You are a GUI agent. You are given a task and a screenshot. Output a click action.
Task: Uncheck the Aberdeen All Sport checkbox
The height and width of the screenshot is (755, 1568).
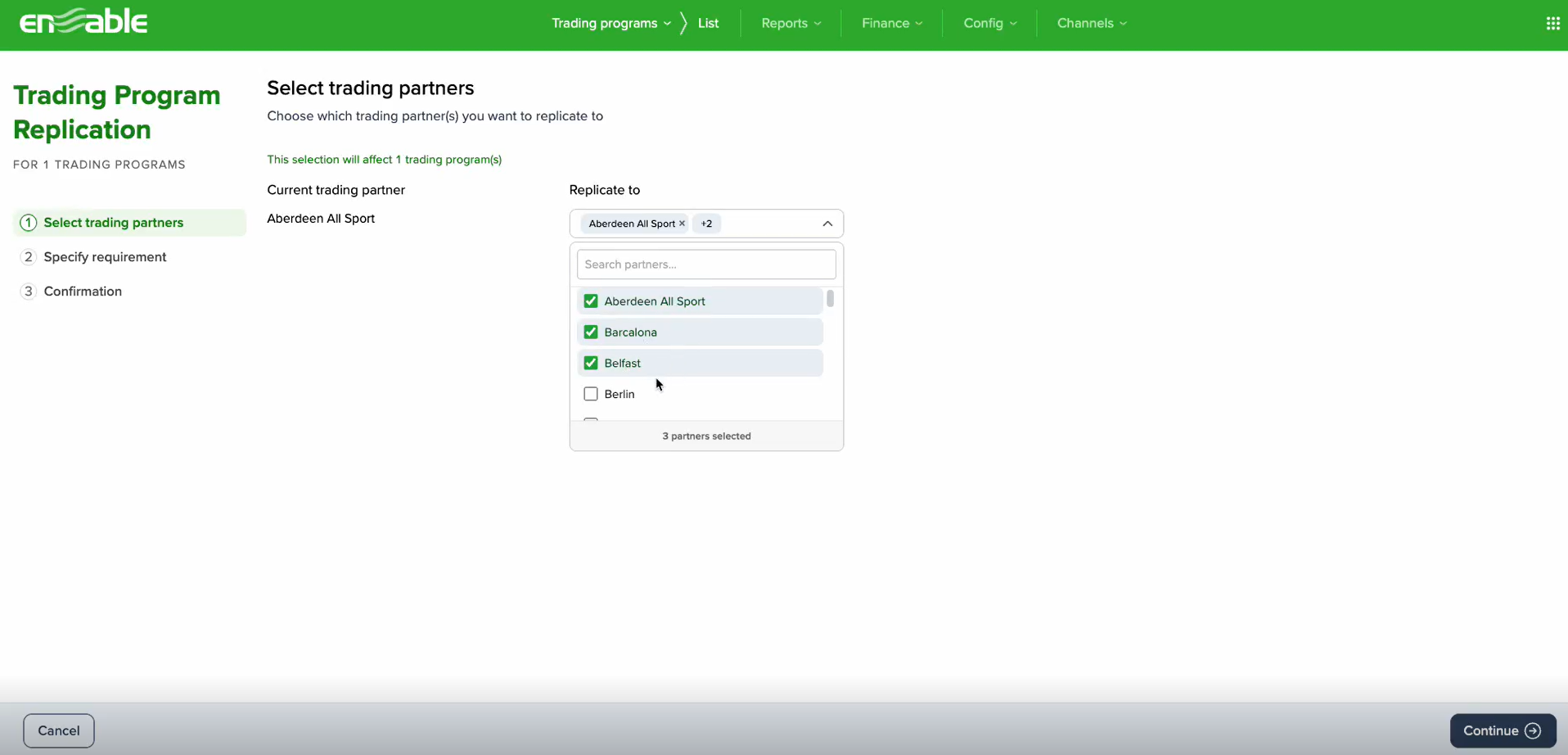591,301
